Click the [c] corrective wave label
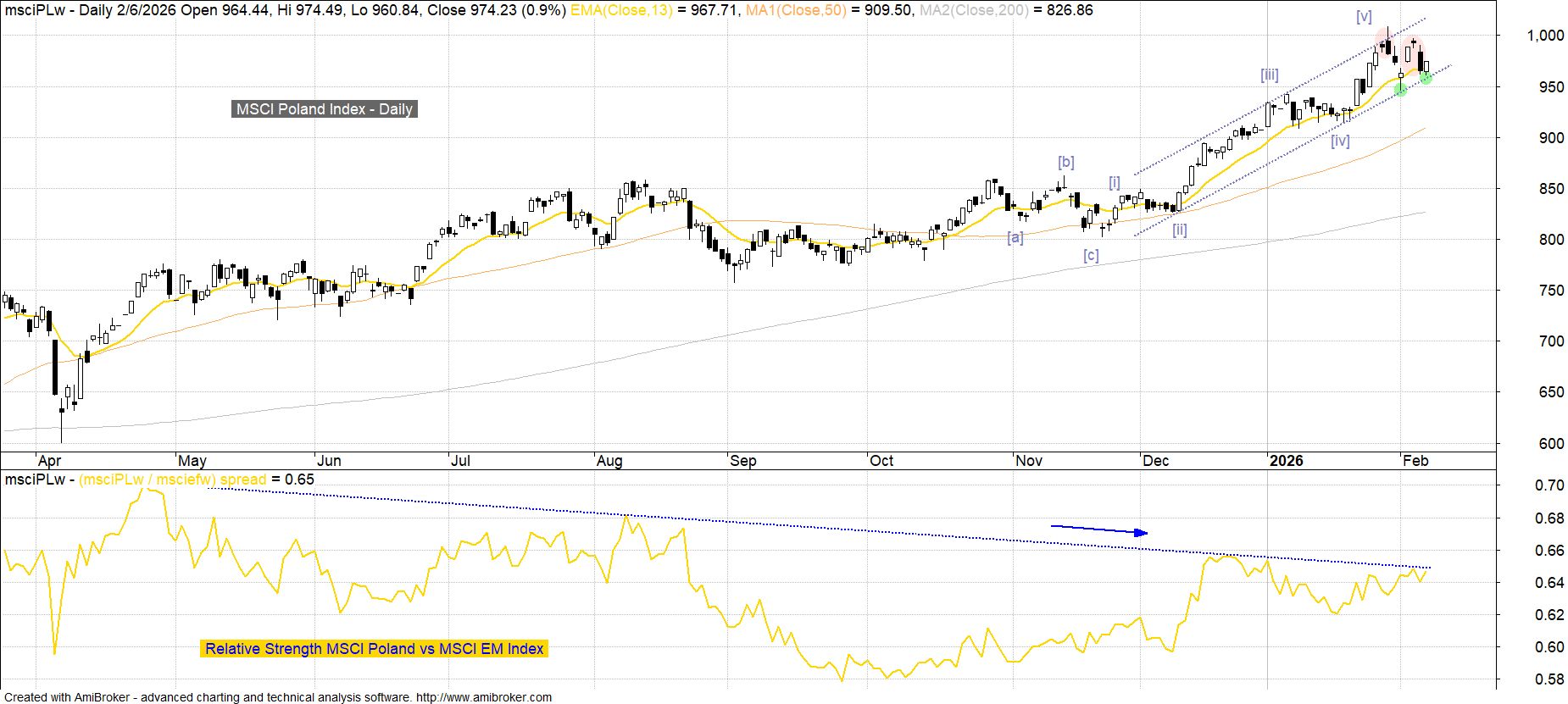The height and width of the screenshot is (704, 1568). point(1091,255)
